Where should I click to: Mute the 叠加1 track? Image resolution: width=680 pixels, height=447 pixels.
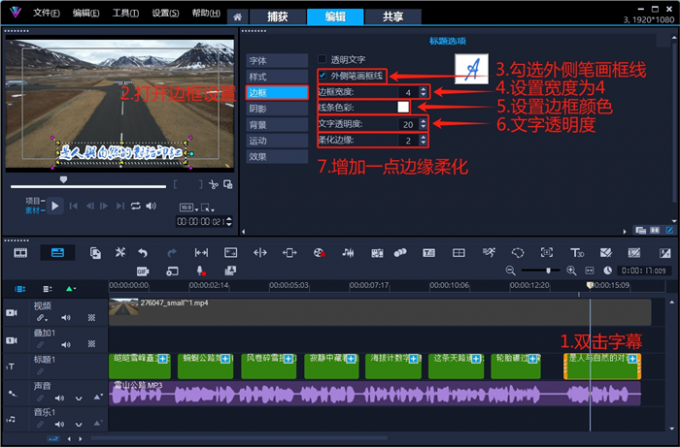pyautogui.click(x=65, y=345)
